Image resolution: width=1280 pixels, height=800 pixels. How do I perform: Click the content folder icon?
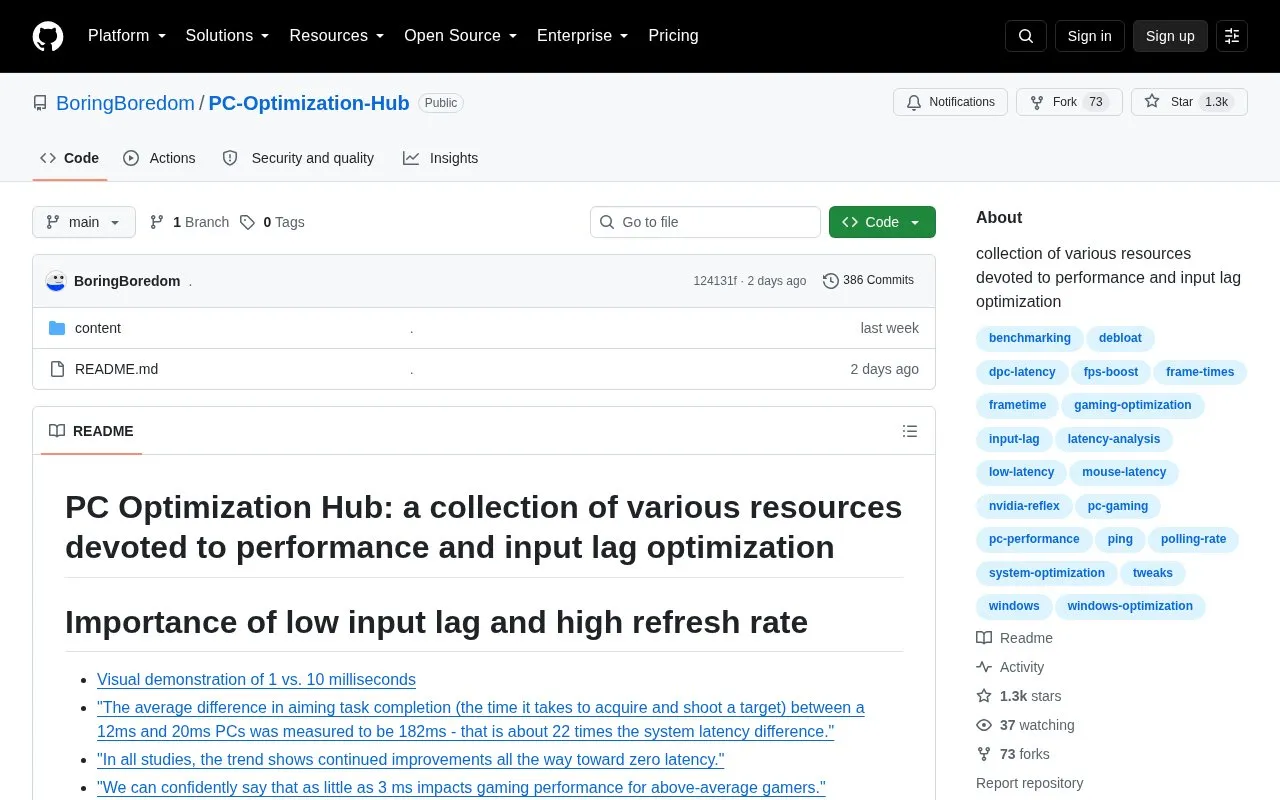click(57, 328)
